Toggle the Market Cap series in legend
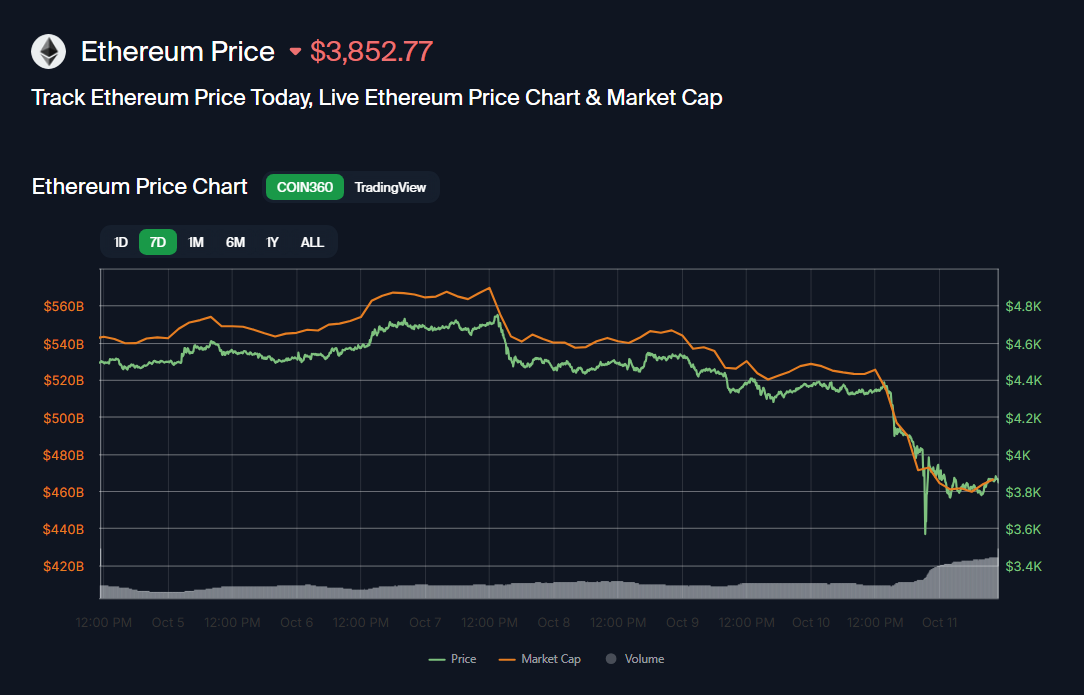Viewport: 1084px width, 695px height. [550, 659]
